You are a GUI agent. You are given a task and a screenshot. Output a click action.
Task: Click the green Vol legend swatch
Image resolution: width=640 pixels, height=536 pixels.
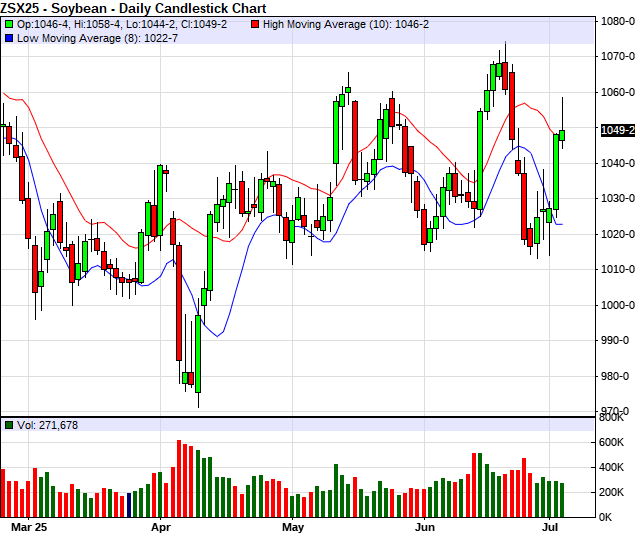[9, 425]
